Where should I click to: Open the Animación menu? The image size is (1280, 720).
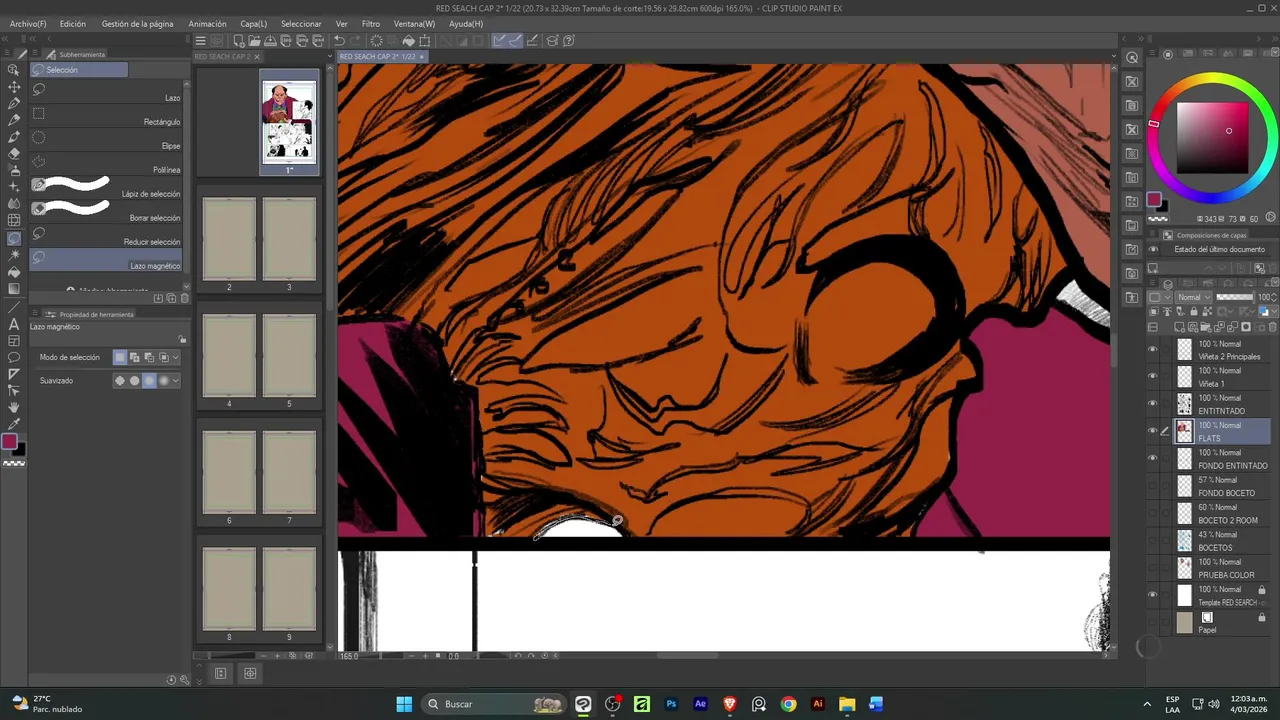click(x=207, y=24)
